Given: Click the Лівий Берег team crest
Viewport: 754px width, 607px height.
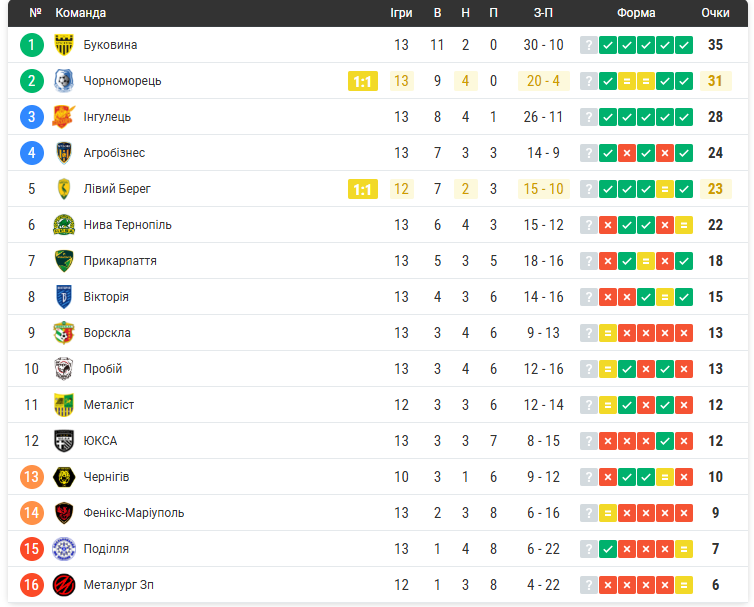Looking at the screenshot, I should [x=64, y=189].
